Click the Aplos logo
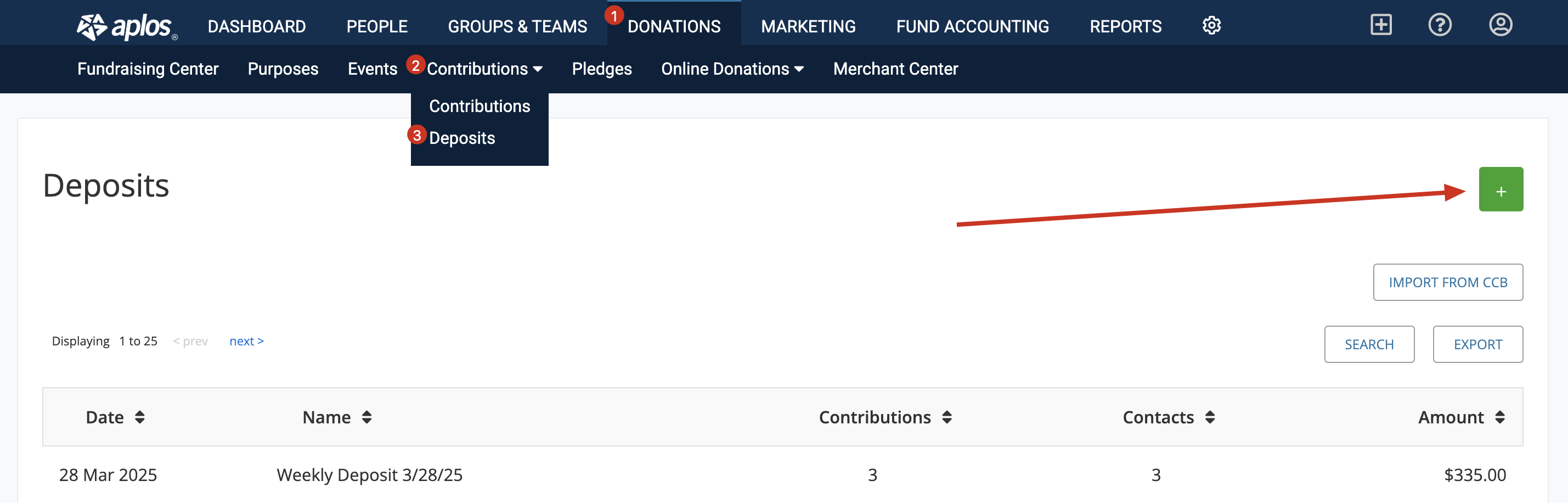Screen dimensions: 1568x503 click(x=127, y=27)
